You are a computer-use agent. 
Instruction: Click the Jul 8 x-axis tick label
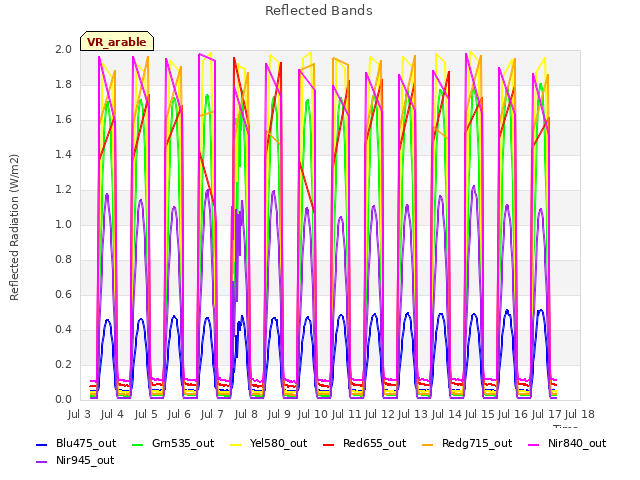(x=246, y=414)
